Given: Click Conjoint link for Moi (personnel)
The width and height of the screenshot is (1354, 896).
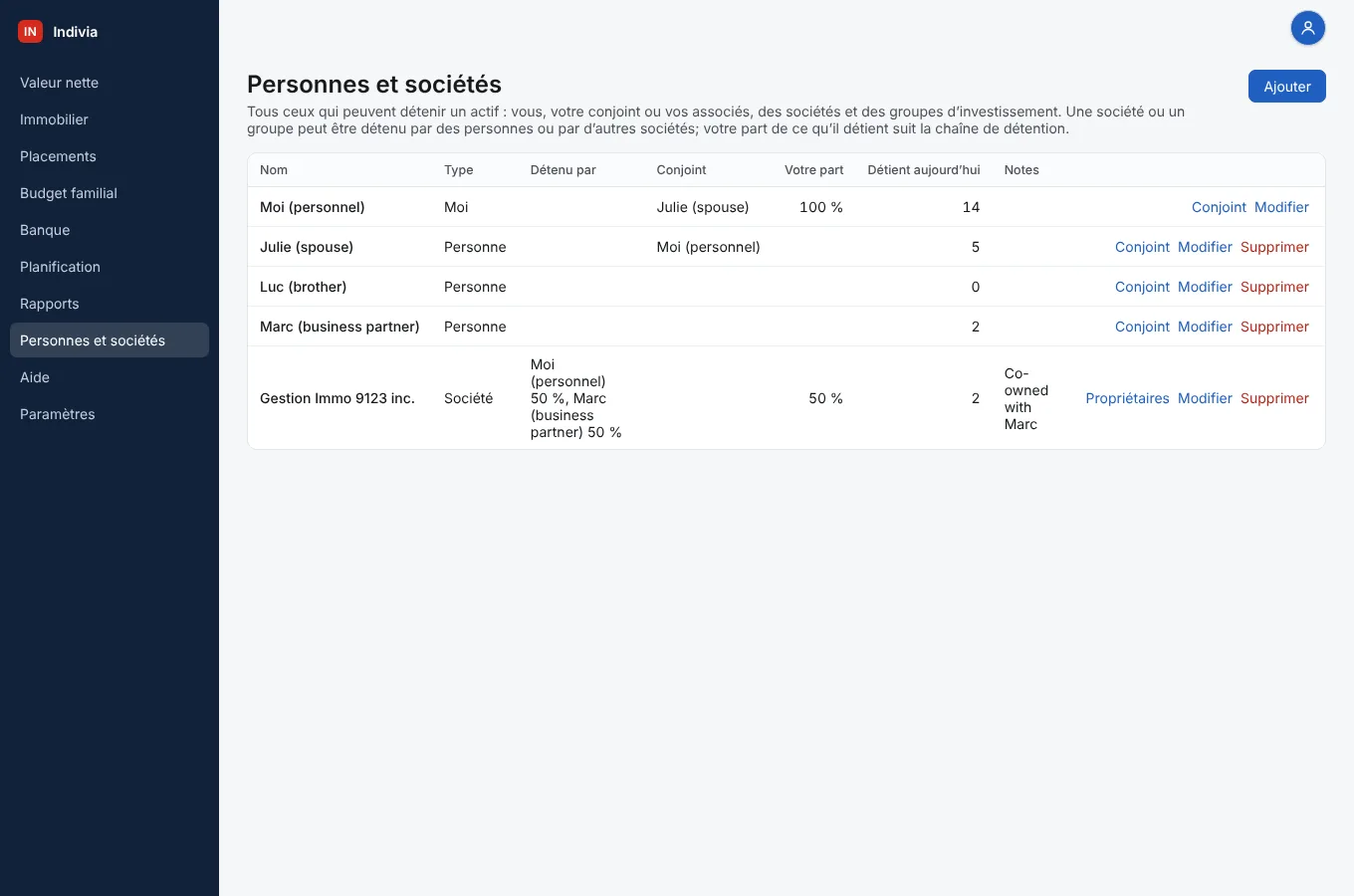Looking at the screenshot, I should pyautogui.click(x=1219, y=207).
